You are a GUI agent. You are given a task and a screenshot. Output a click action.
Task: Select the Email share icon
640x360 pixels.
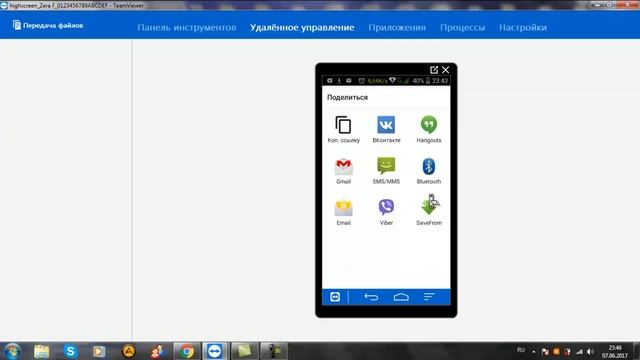click(343, 208)
